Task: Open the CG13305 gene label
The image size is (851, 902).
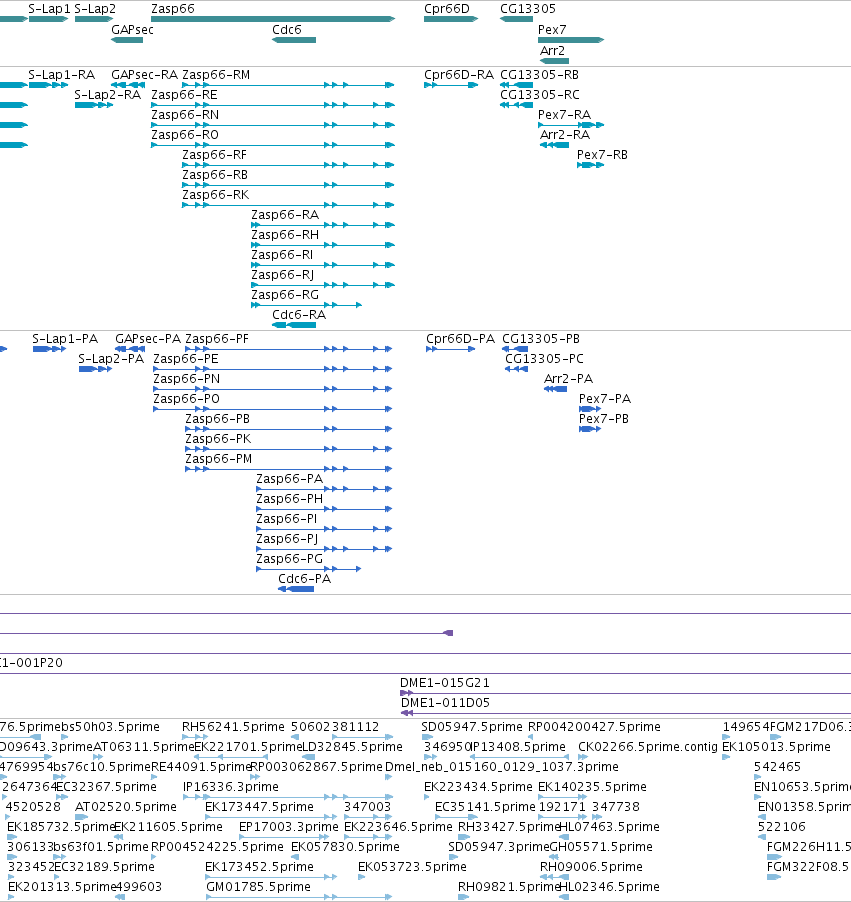Action: click(528, 9)
